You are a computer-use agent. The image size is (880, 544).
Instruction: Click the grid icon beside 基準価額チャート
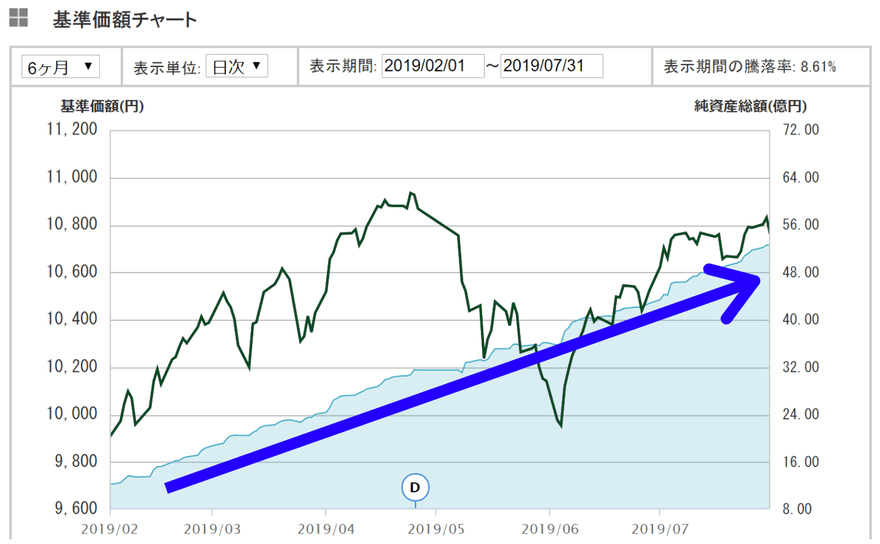tap(19, 18)
